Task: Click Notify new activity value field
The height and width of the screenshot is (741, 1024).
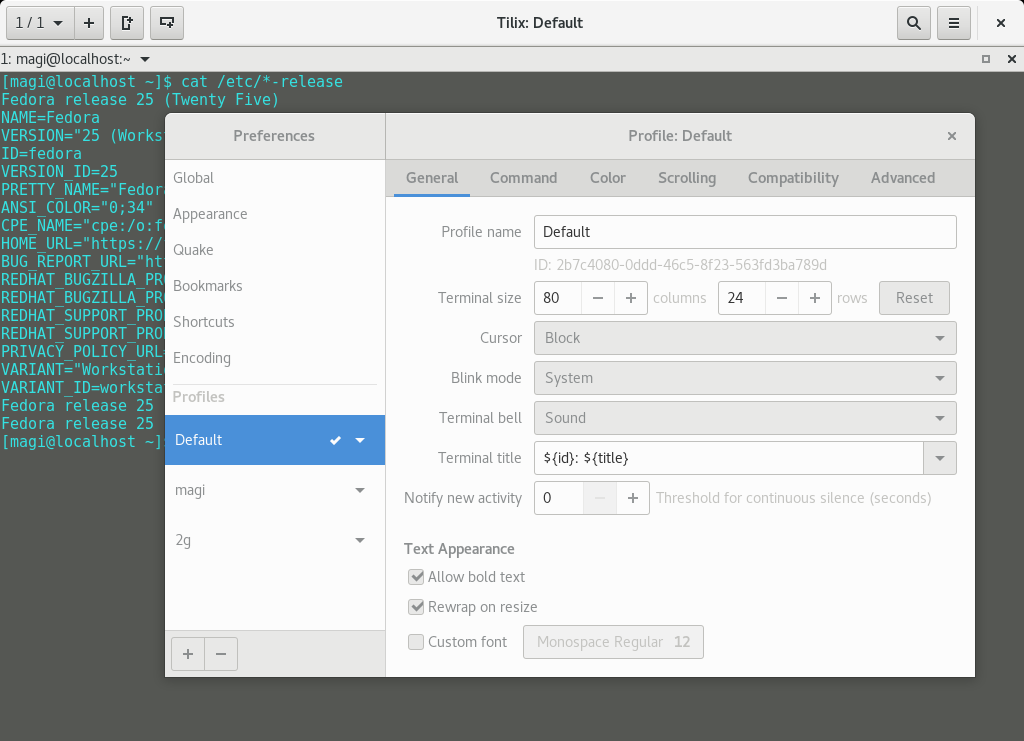Action: 559,498
